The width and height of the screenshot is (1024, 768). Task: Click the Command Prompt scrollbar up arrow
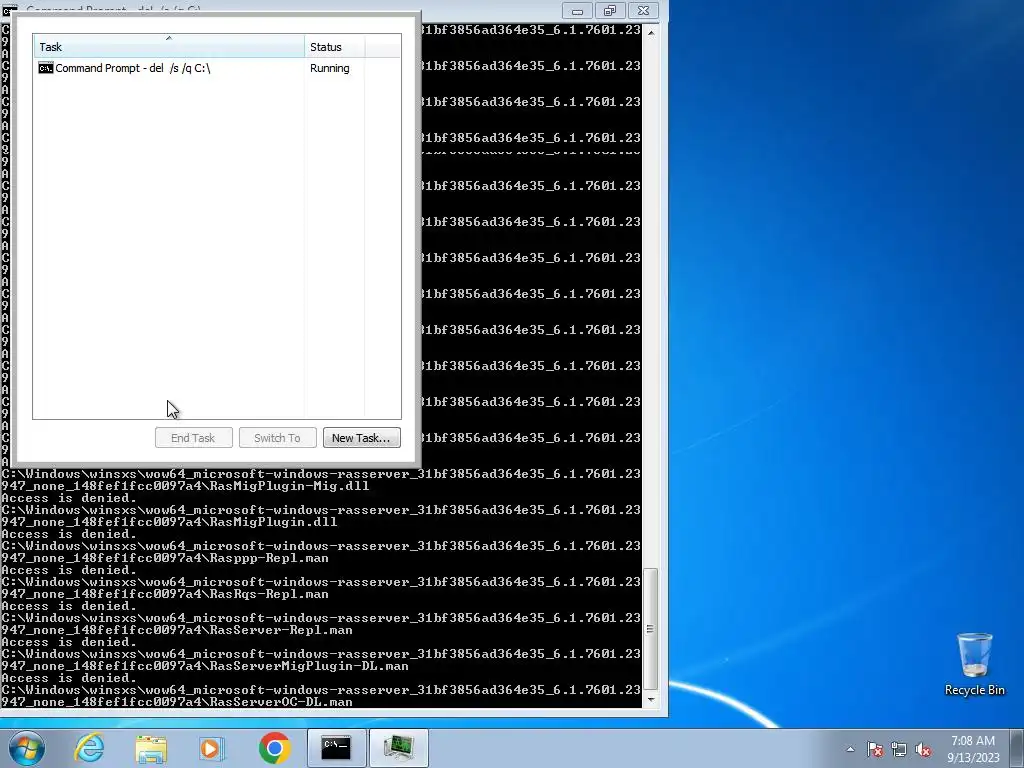[x=651, y=32]
